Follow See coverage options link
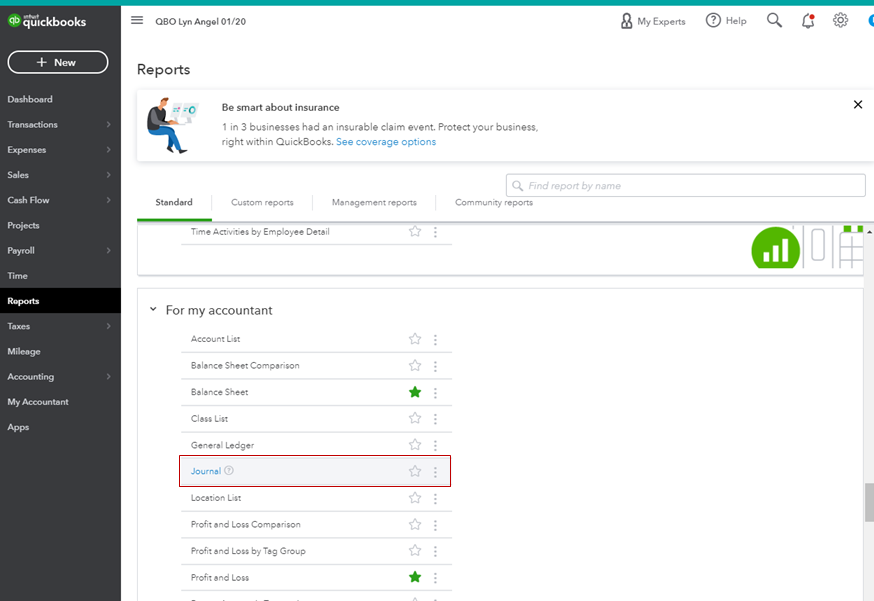 click(x=386, y=142)
